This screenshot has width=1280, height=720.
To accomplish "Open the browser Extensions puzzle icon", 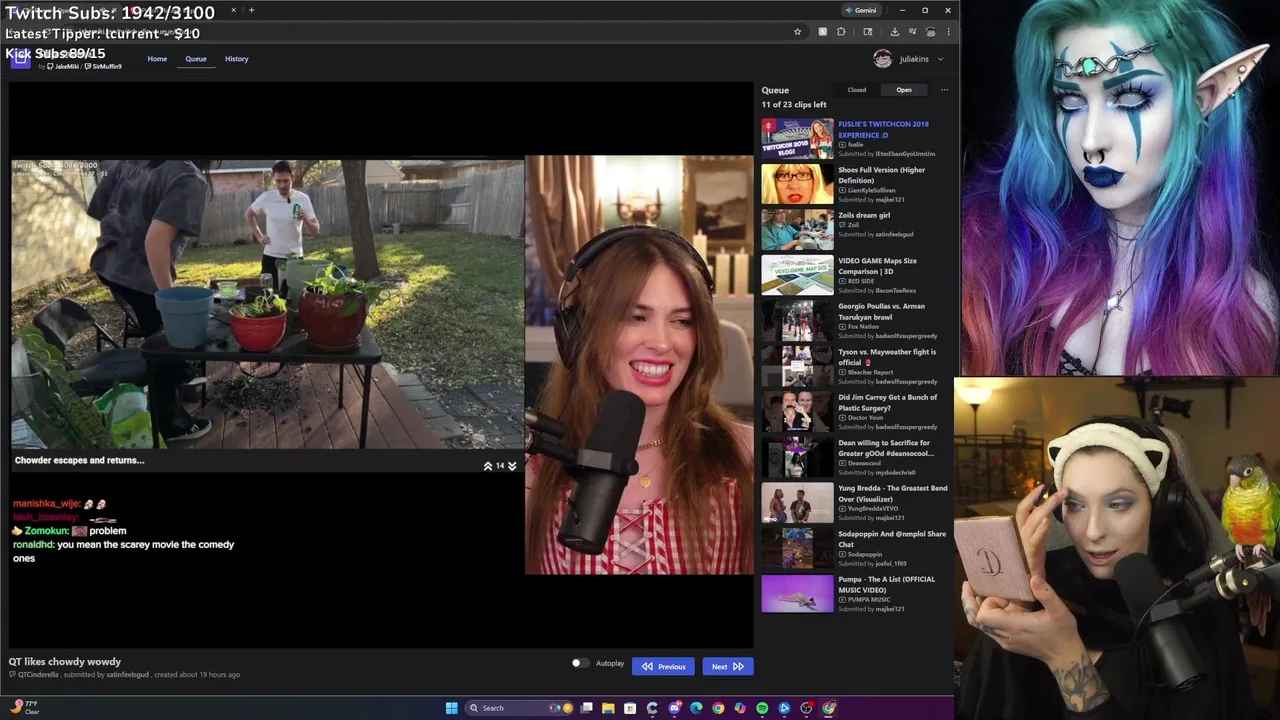I will (x=841, y=32).
